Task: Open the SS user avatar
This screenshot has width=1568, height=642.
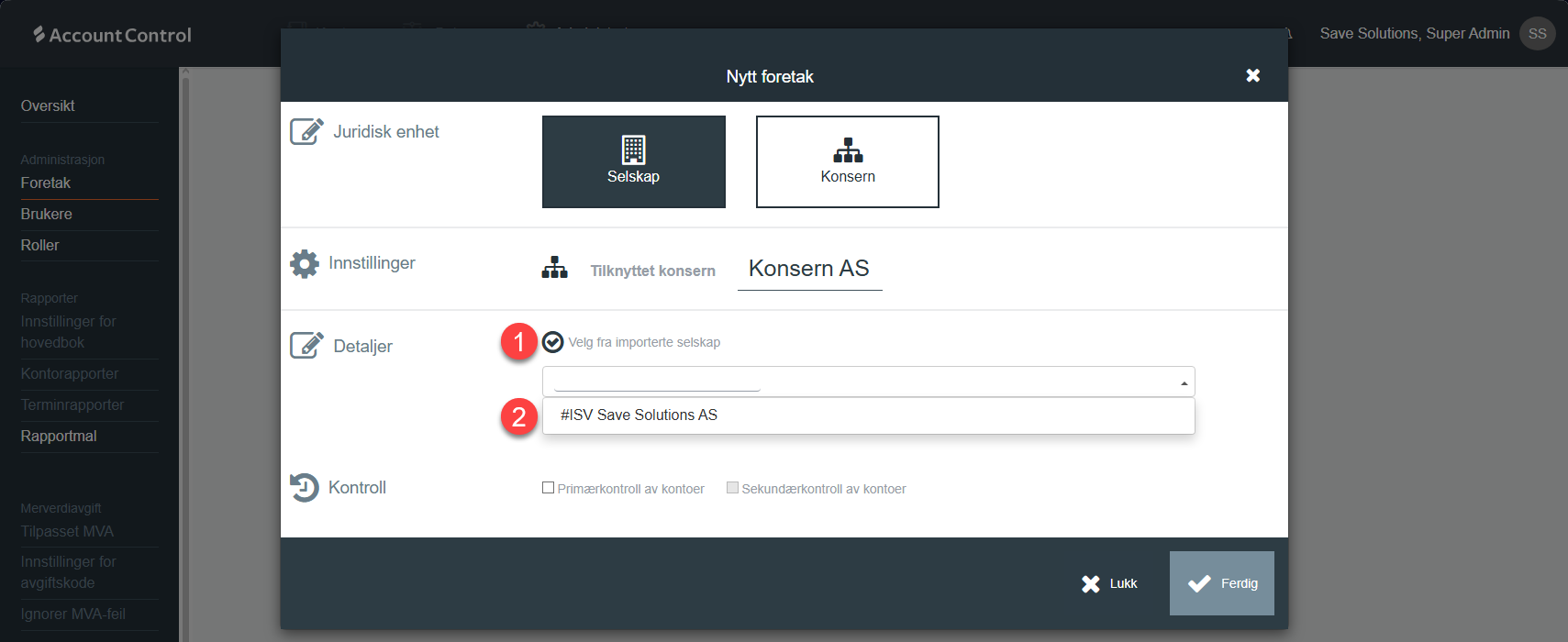Action: 1537,34
